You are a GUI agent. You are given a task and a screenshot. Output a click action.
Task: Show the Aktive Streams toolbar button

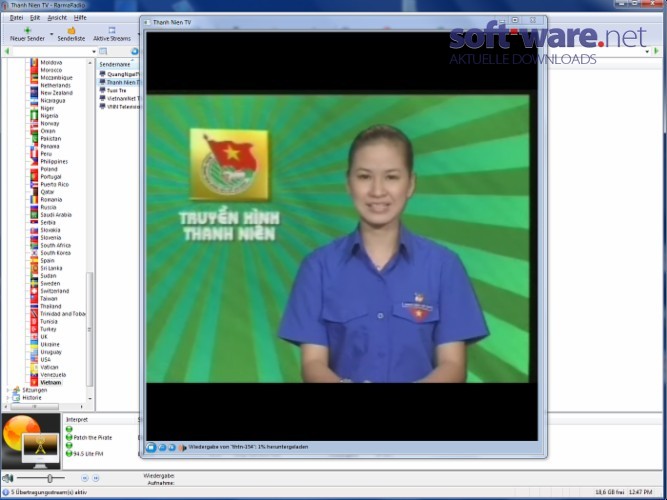pyautogui.click(x=112, y=34)
